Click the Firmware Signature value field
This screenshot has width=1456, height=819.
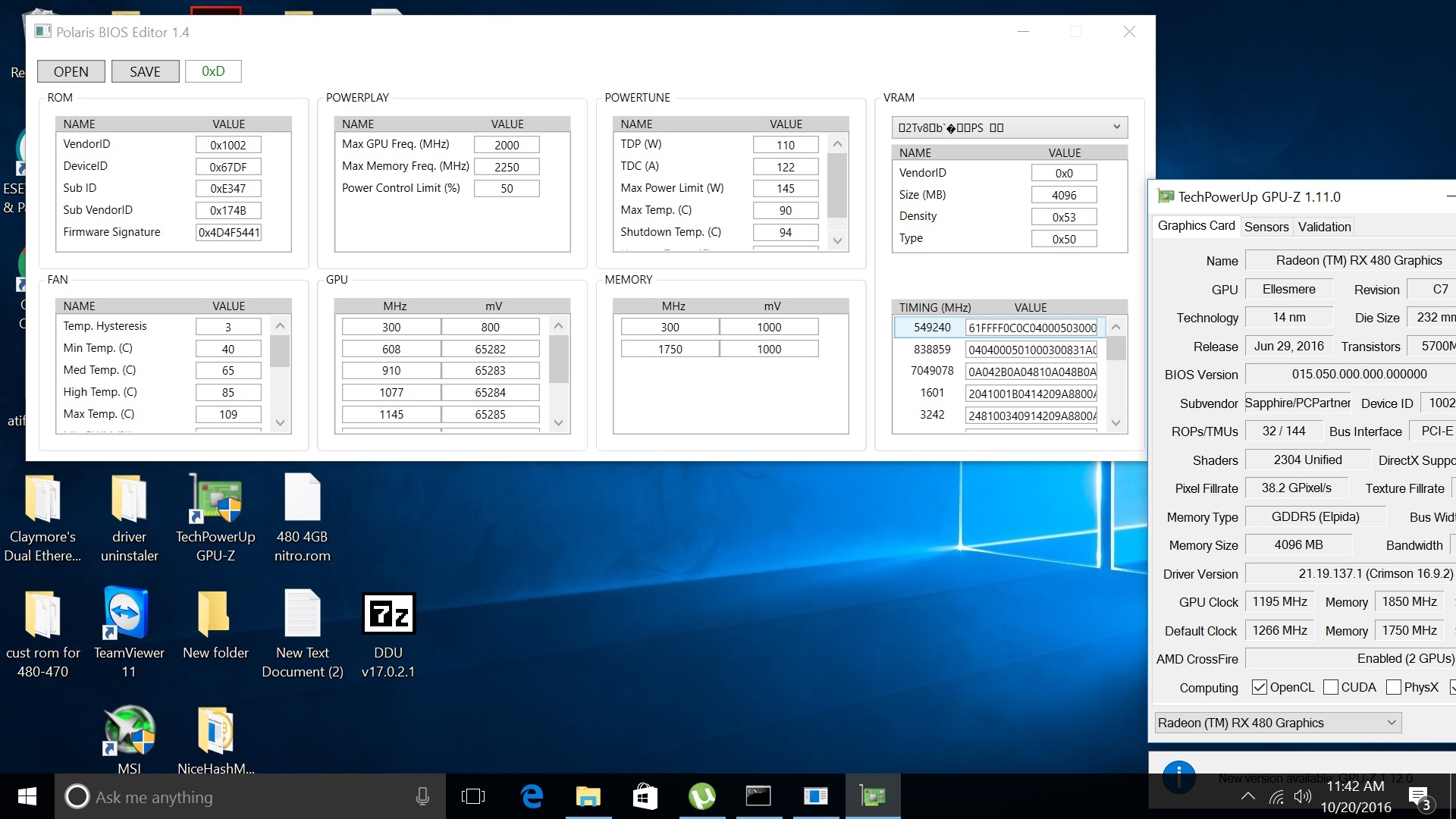pyautogui.click(x=228, y=233)
